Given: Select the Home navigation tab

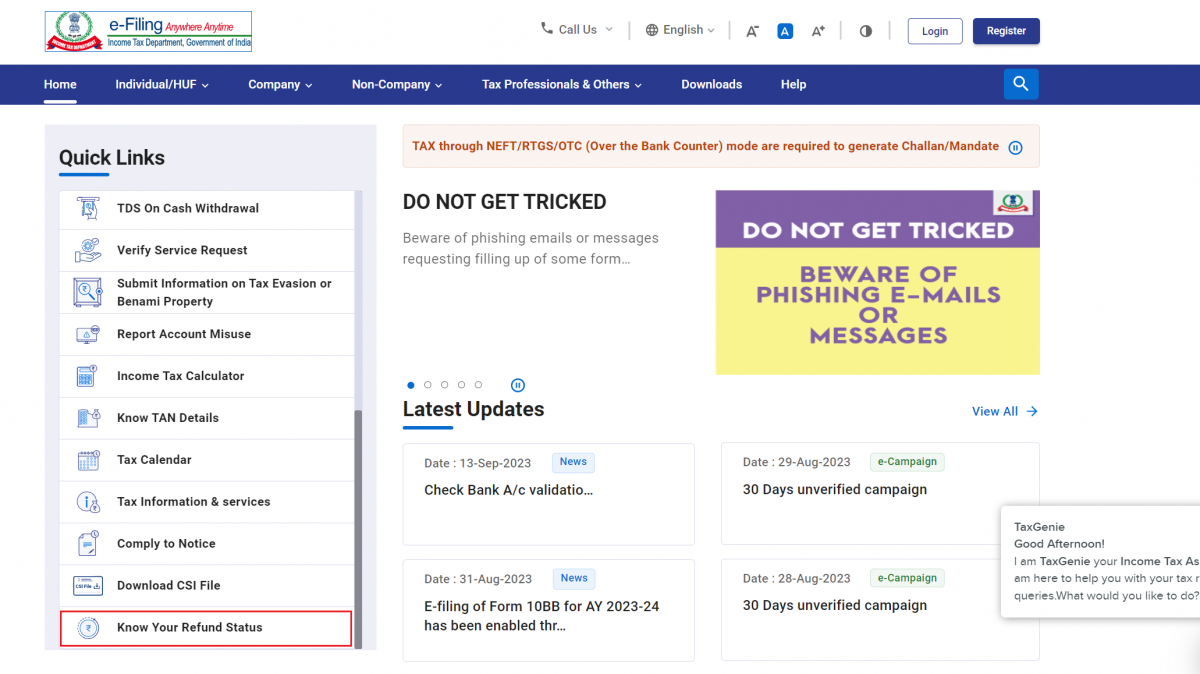Looking at the screenshot, I should [x=60, y=84].
